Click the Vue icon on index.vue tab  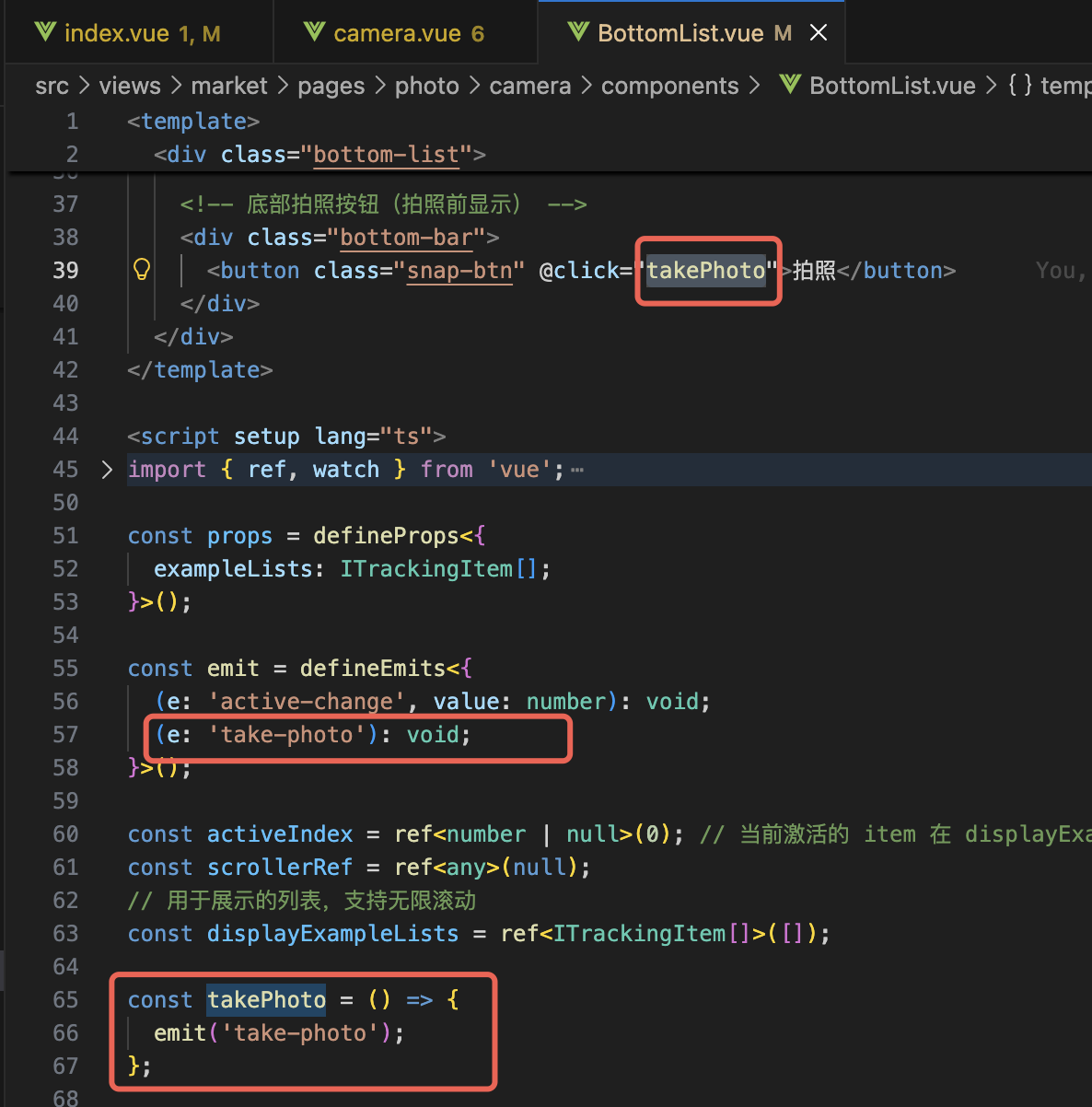tap(45, 33)
